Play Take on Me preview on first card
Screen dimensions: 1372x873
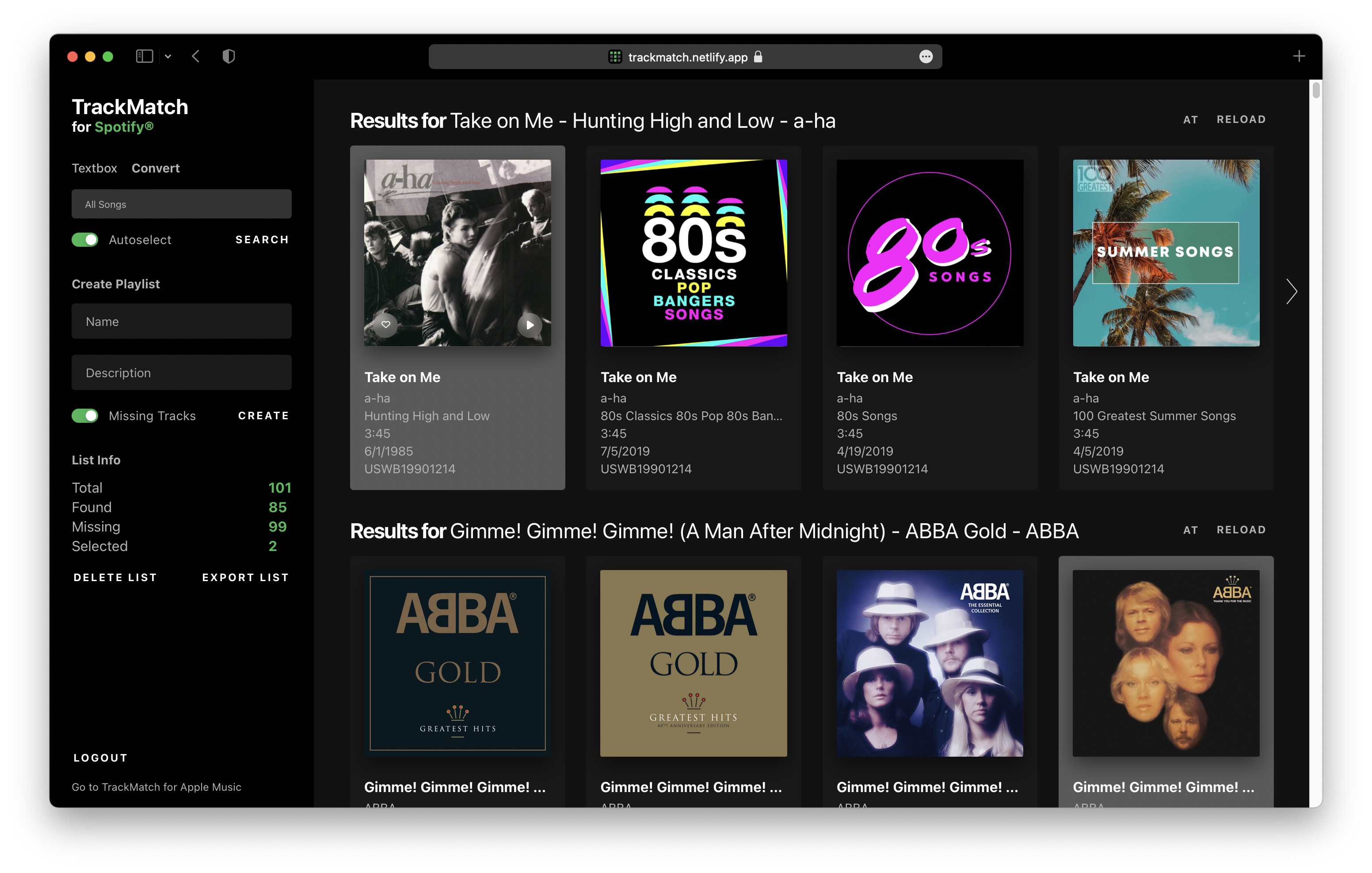coord(530,325)
